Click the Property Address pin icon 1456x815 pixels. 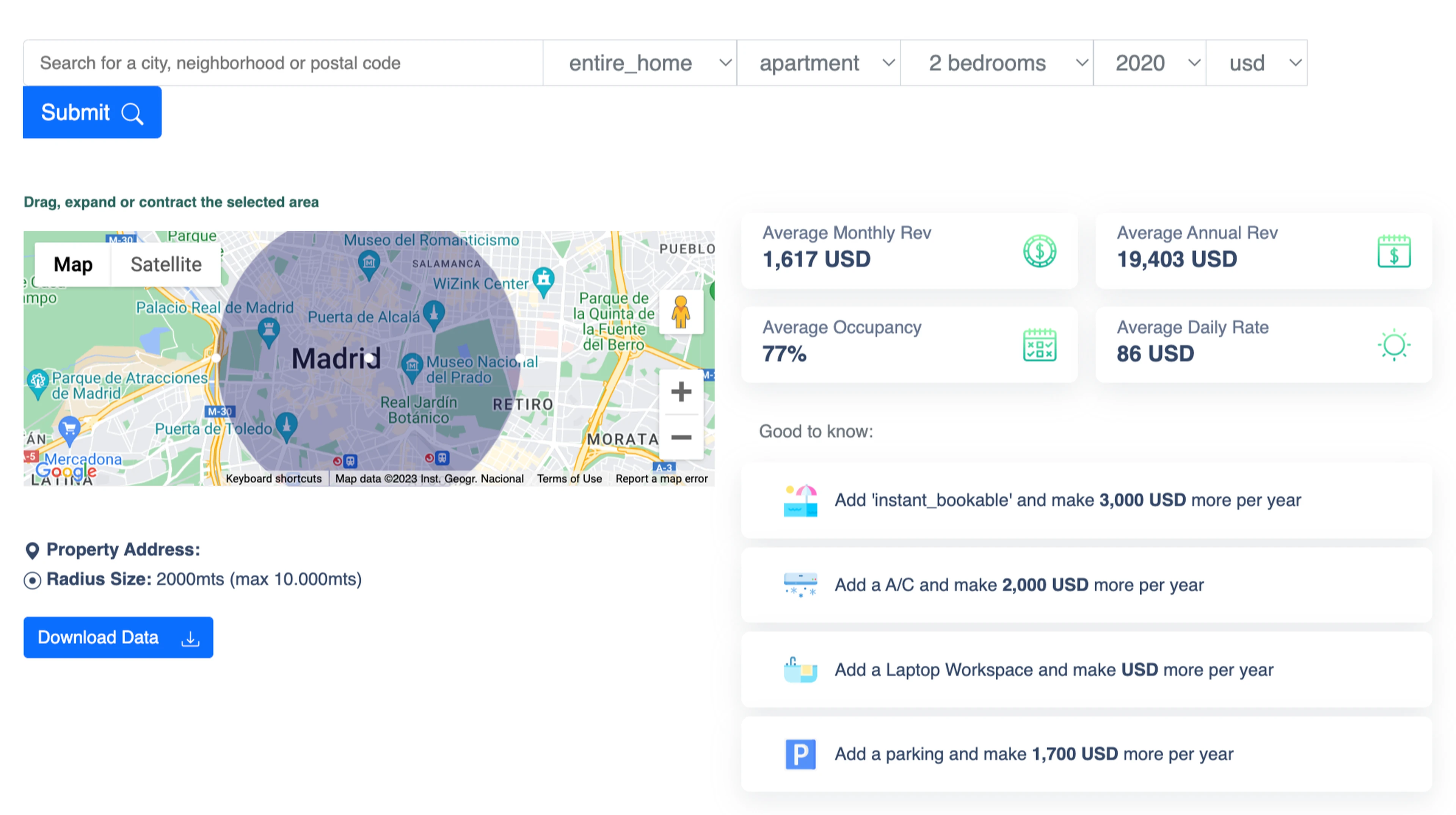[x=33, y=550]
